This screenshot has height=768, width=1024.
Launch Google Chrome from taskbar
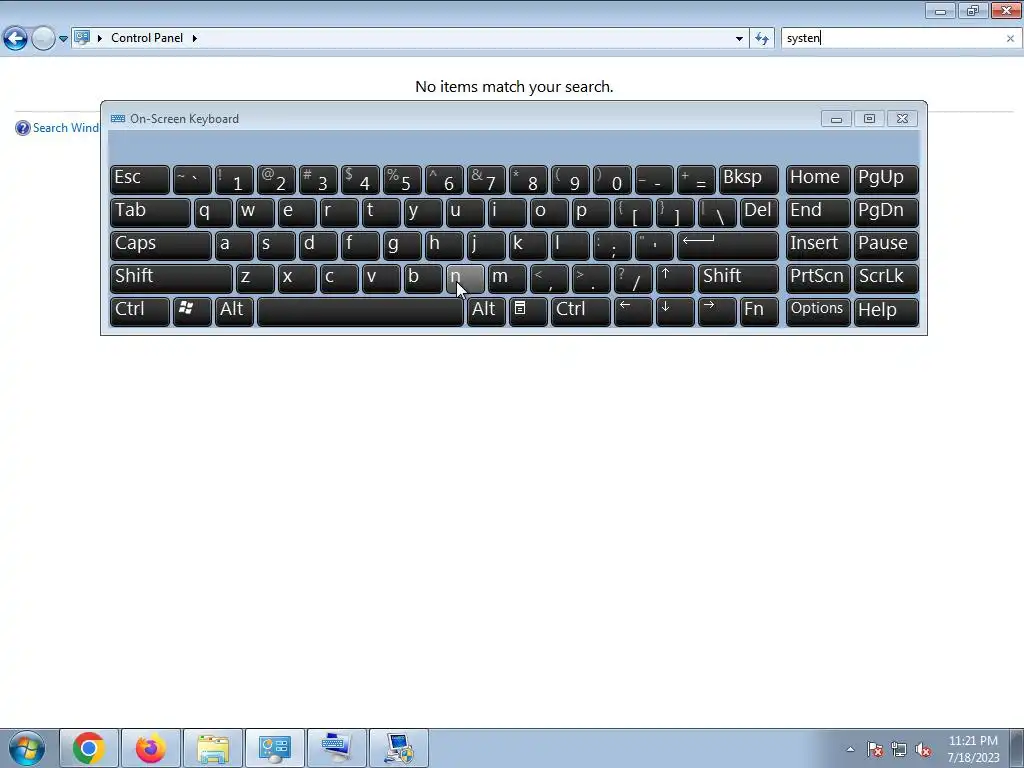tap(89, 748)
